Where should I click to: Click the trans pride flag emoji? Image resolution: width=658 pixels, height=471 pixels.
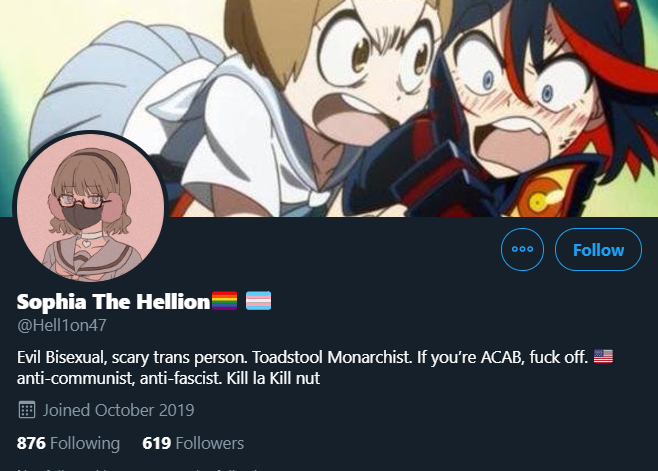[x=258, y=301]
